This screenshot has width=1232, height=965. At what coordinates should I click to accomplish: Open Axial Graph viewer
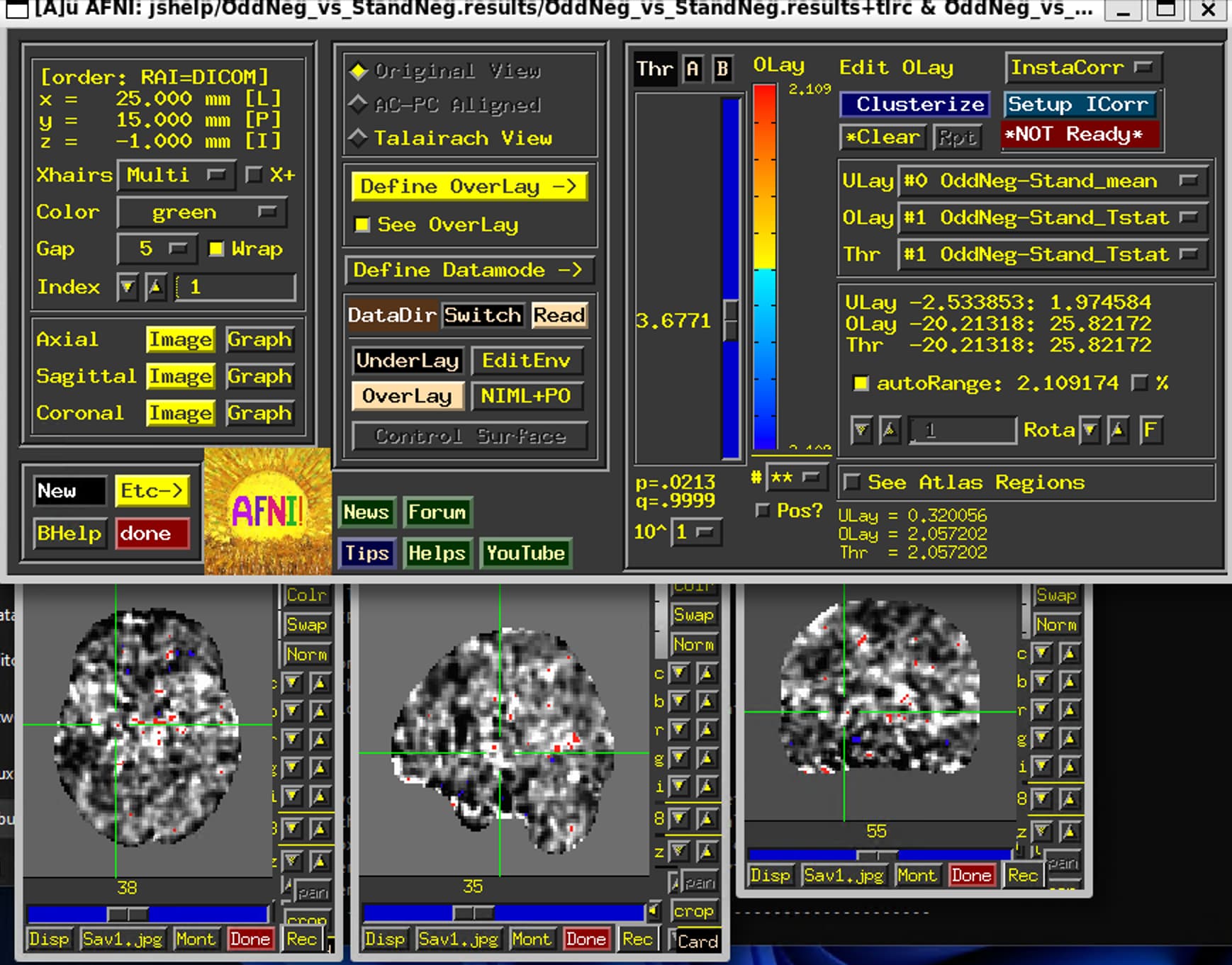[259, 340]
